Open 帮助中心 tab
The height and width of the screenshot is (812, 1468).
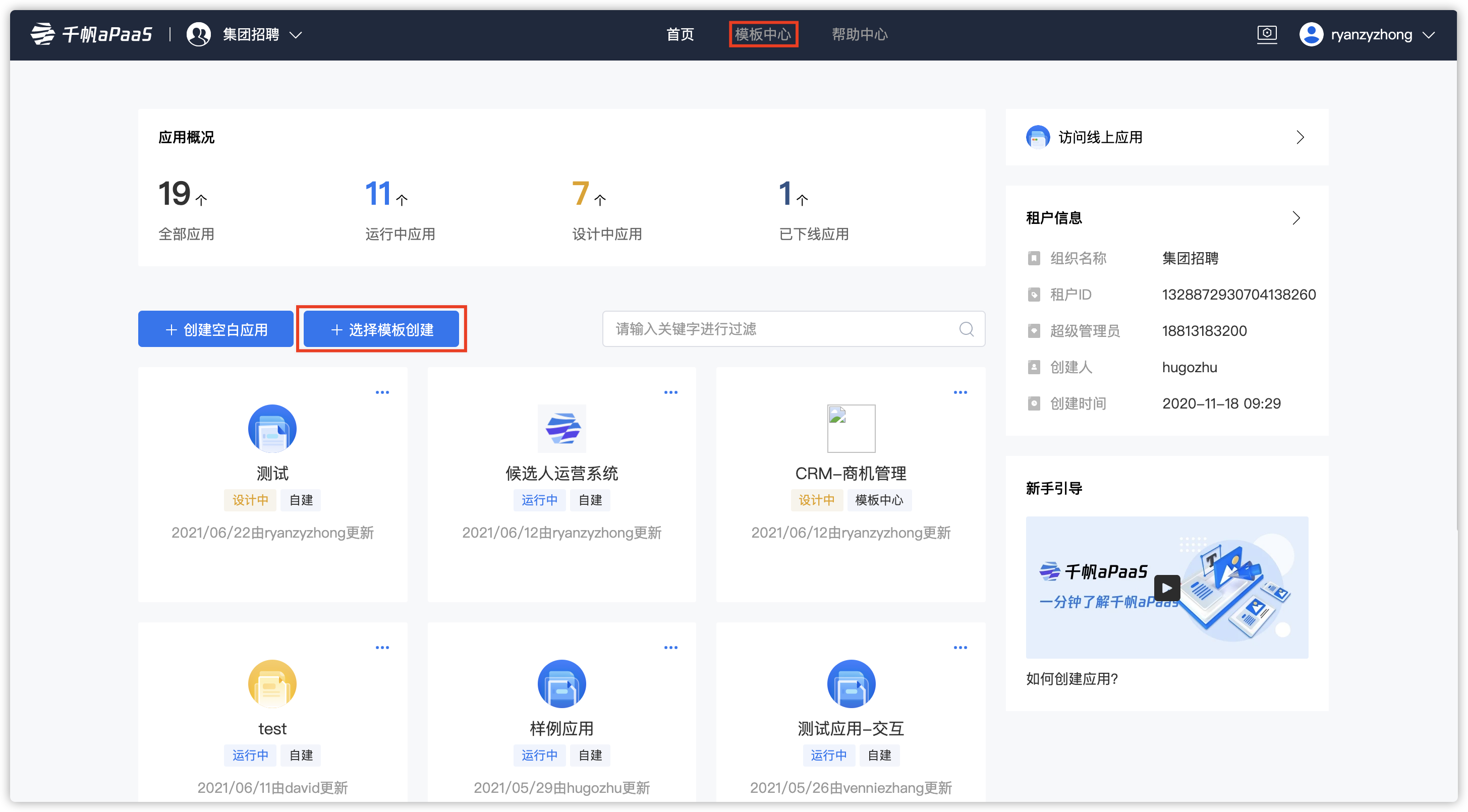tap(860, 34)
